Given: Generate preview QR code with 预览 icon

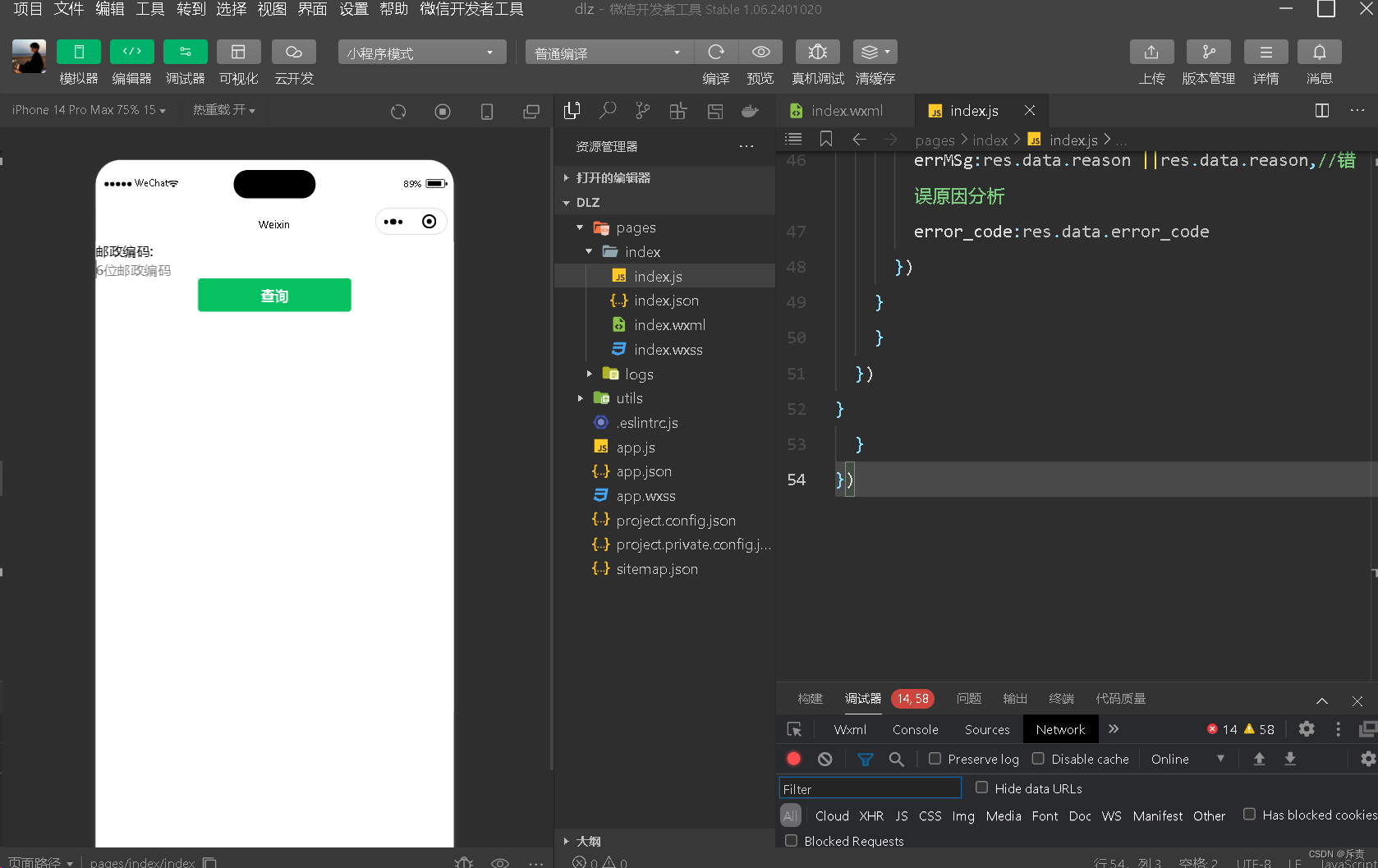Looking at the screenshot, I should click(760, 52).
